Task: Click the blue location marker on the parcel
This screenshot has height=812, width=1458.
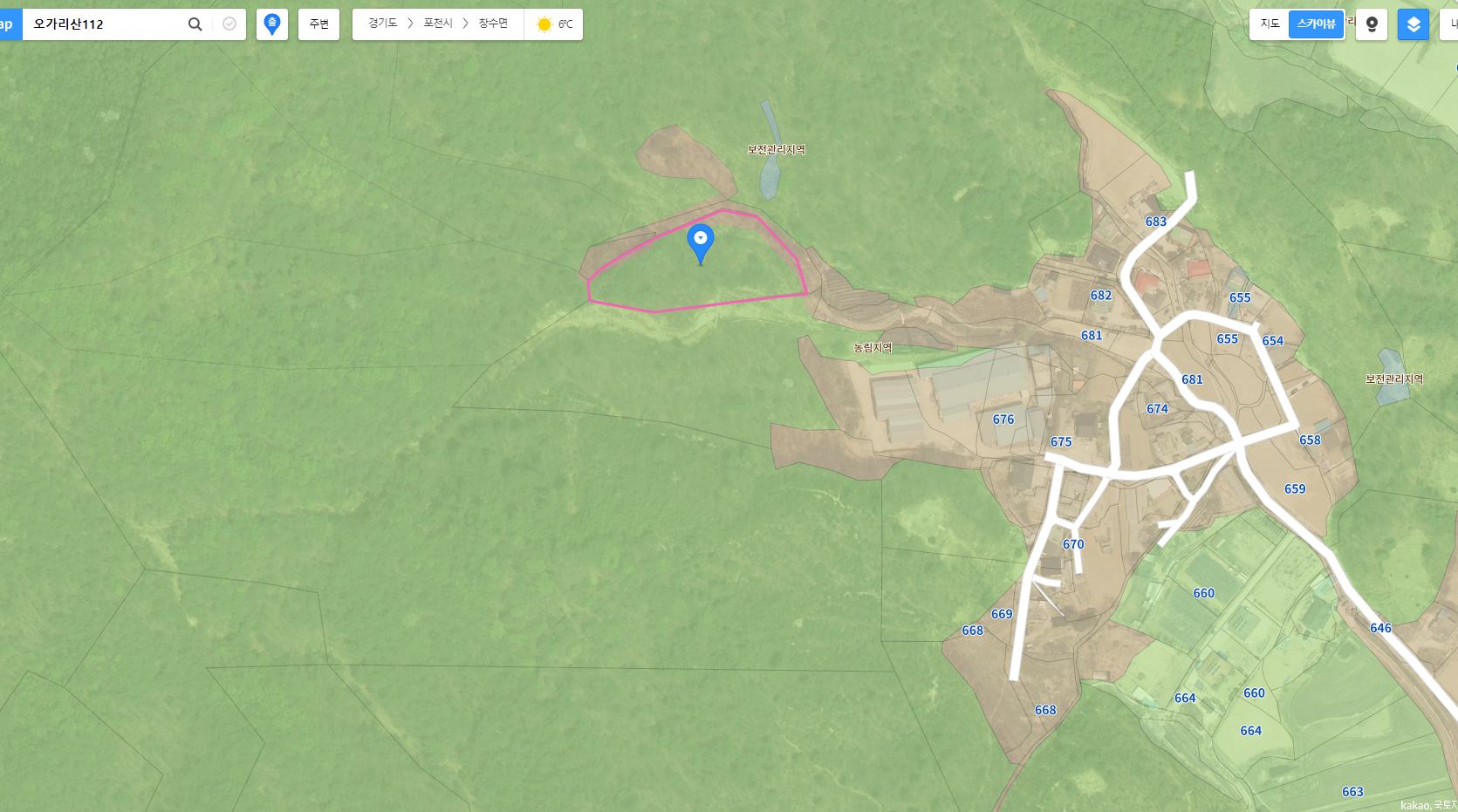Action: [701, 243]
